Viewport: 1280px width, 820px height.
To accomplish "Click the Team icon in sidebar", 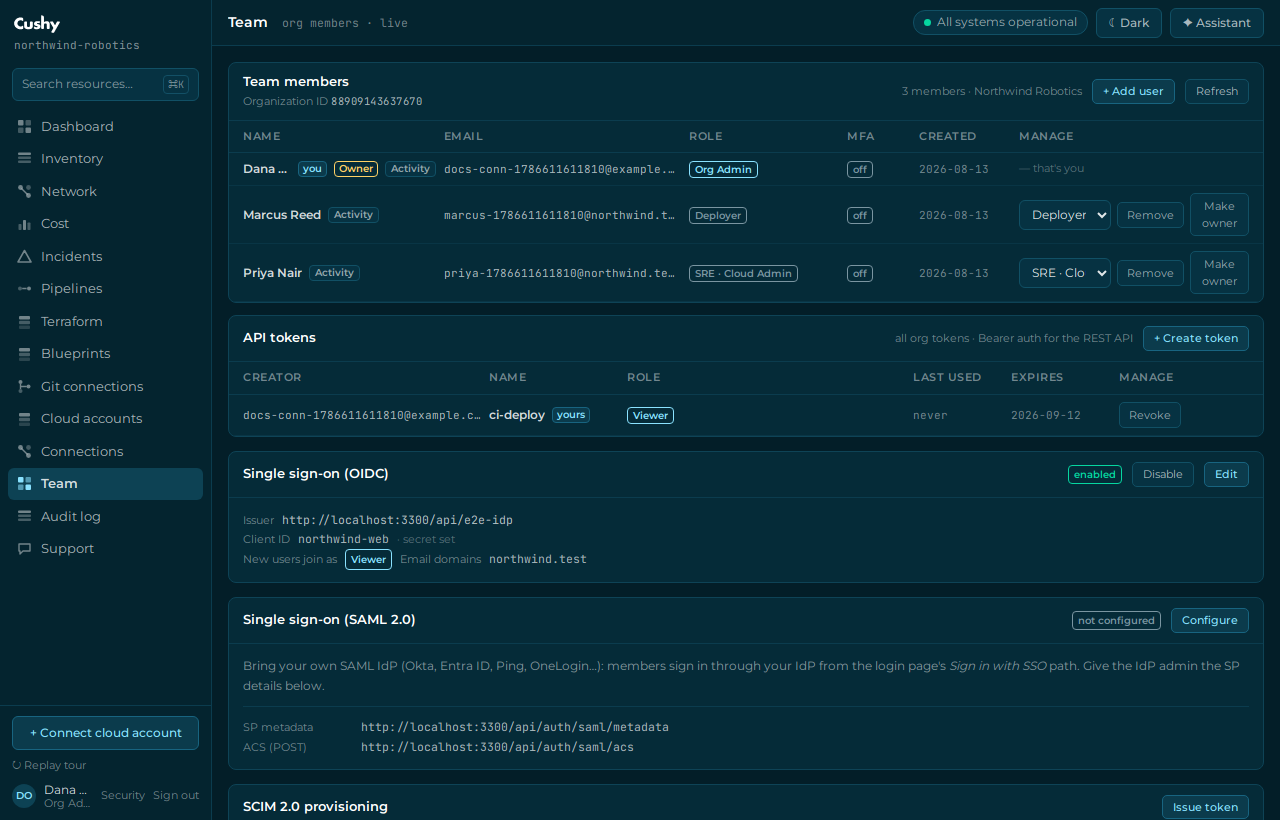I will 25,483.
